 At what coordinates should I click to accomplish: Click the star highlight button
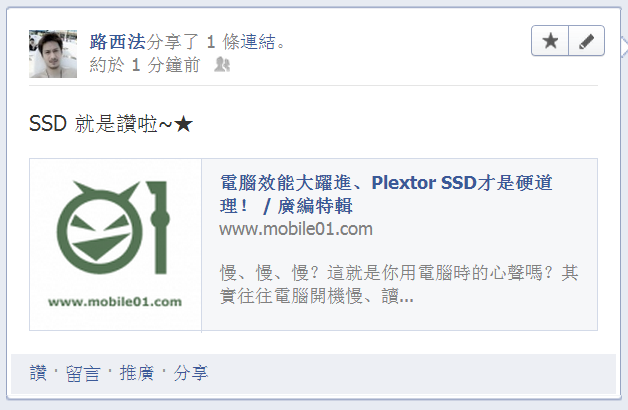tap(550, 41)
